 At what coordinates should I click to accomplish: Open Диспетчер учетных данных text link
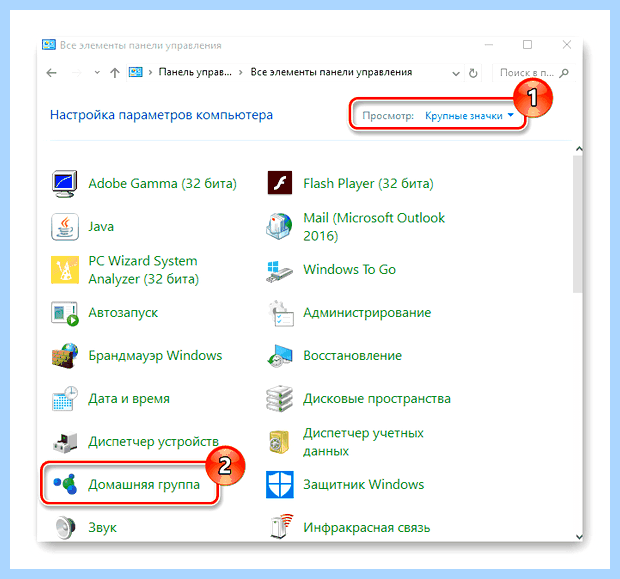tap(363, 442)
